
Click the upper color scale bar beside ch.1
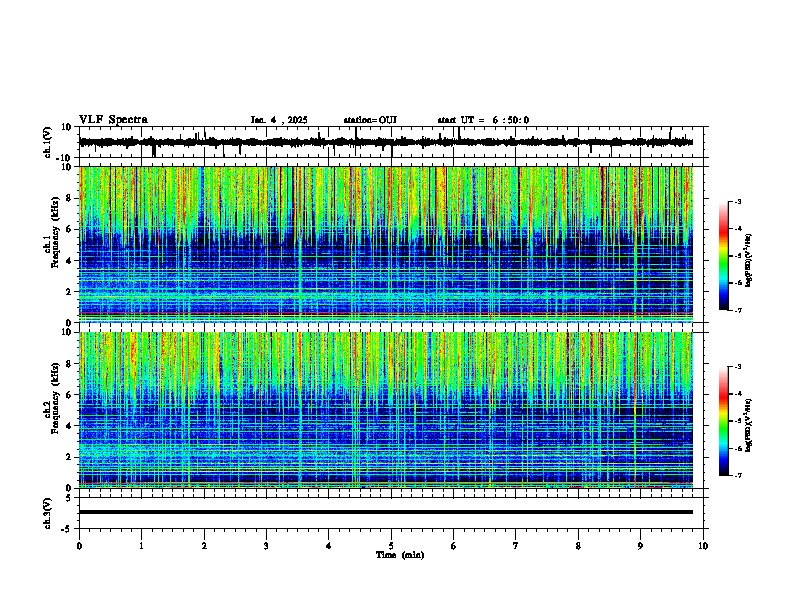click(724, 256)
